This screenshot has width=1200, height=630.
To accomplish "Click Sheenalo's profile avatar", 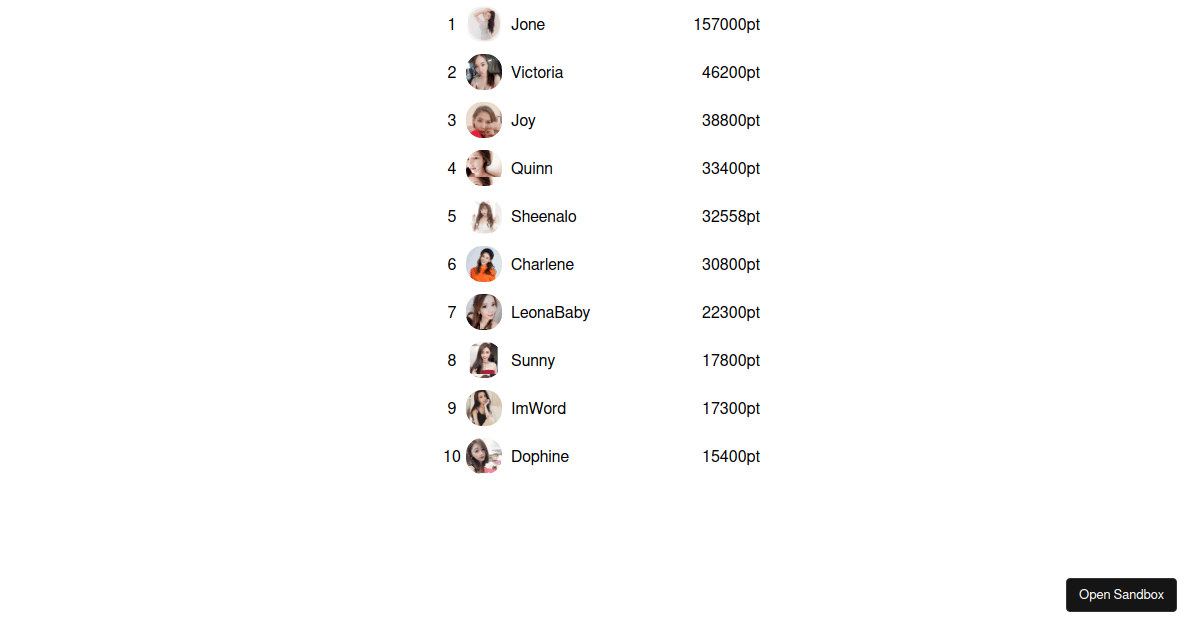I will (484, 216).
